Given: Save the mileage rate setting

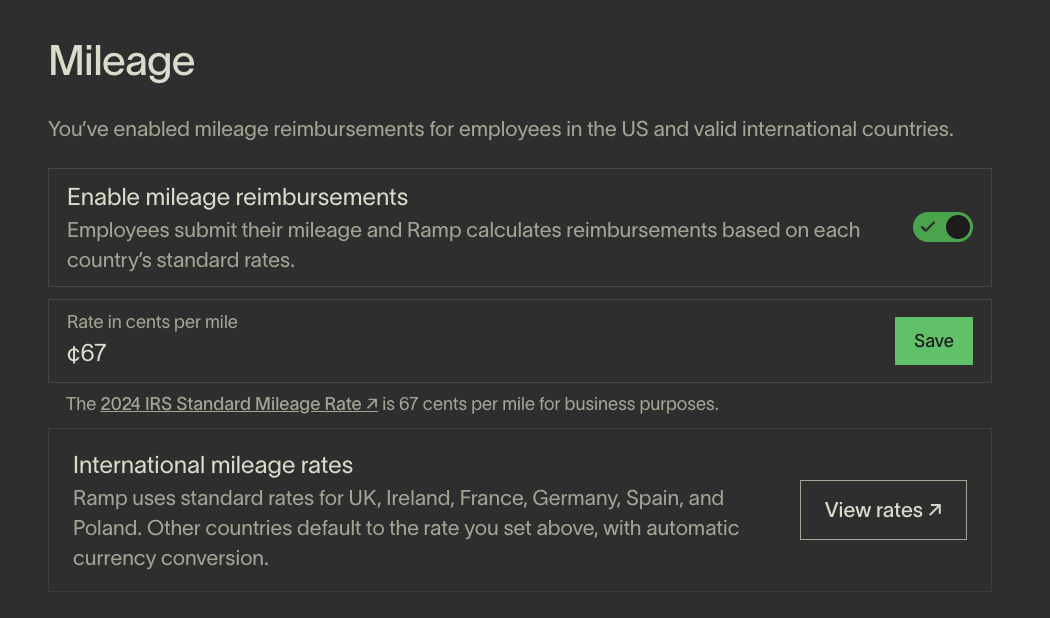Looking at the screenshot, I should [933, 340].
